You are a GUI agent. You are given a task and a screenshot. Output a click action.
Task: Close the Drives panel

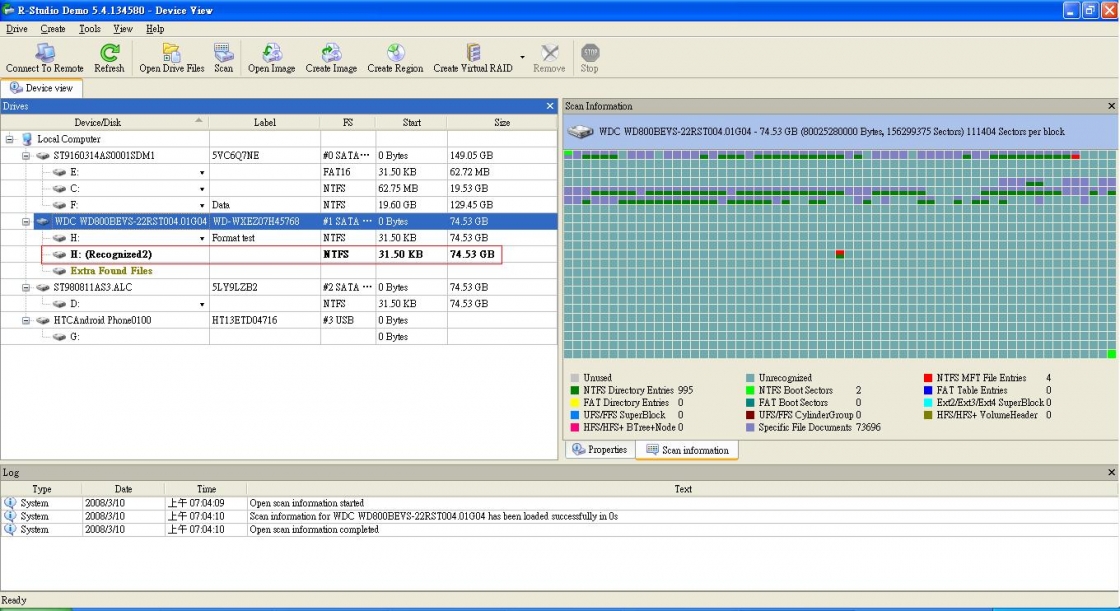[x=550, y=106]
